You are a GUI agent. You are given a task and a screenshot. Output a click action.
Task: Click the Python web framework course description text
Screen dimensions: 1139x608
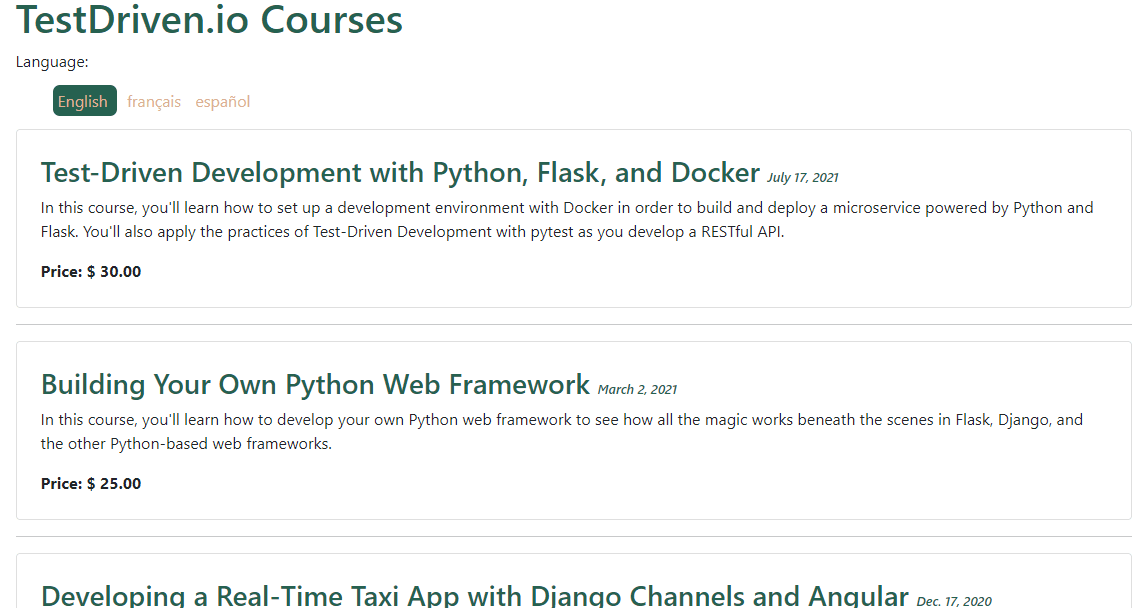(560, 431)
